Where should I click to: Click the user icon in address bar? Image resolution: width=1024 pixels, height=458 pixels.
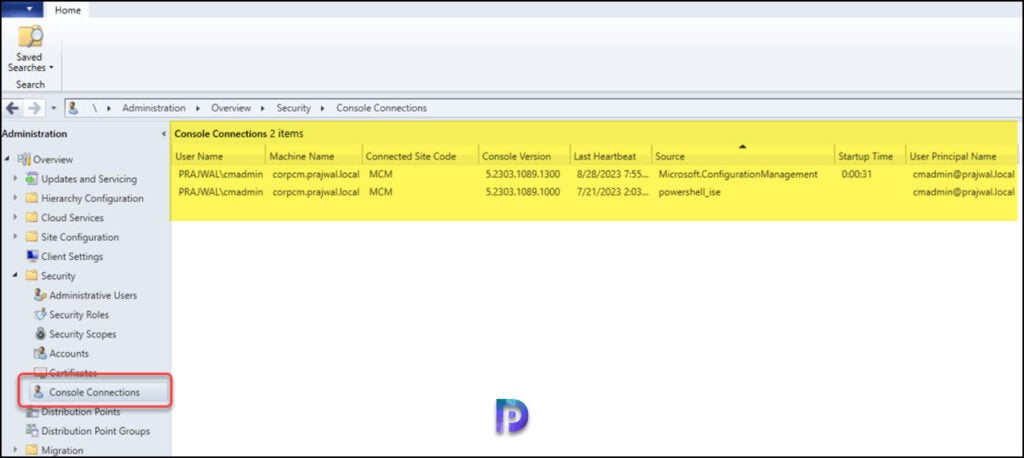click(74, 108)
